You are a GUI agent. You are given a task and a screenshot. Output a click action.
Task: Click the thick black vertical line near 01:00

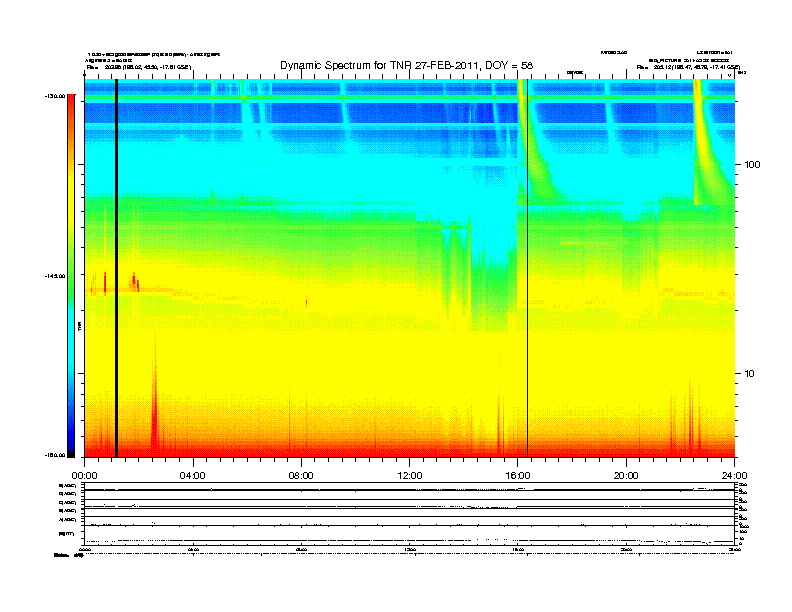116,268
